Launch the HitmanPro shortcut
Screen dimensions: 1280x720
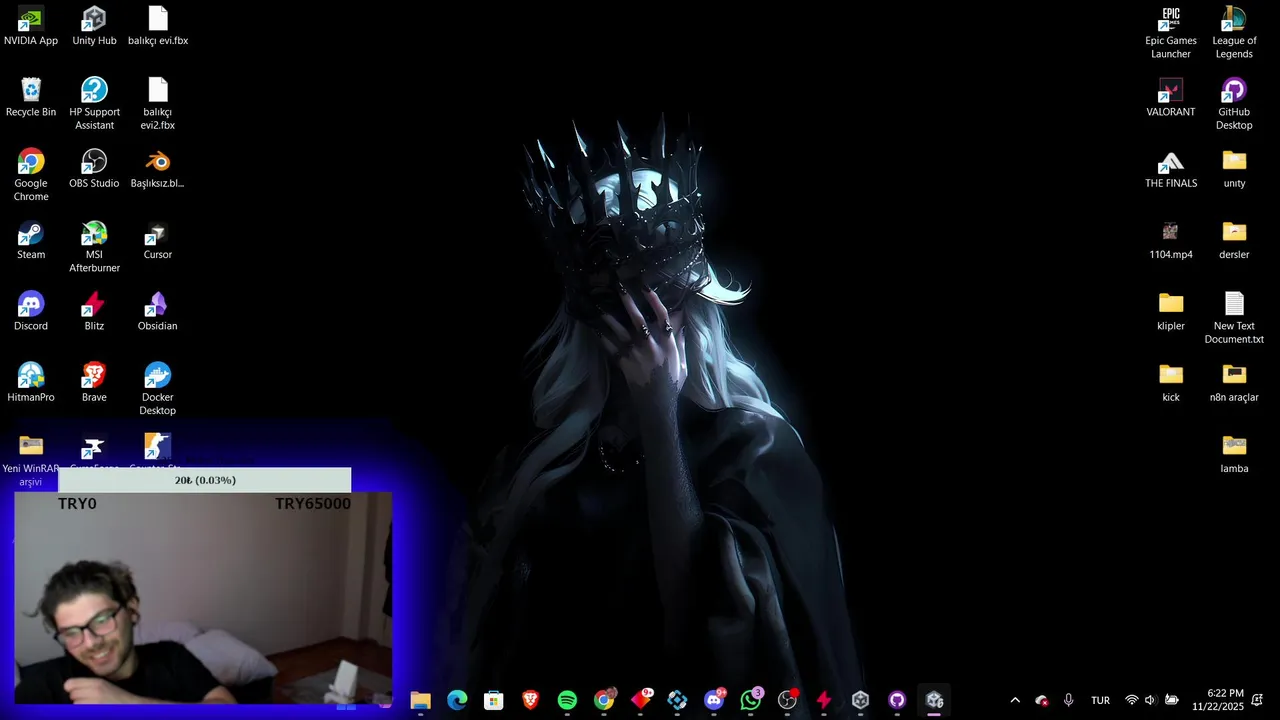(31, 383)
